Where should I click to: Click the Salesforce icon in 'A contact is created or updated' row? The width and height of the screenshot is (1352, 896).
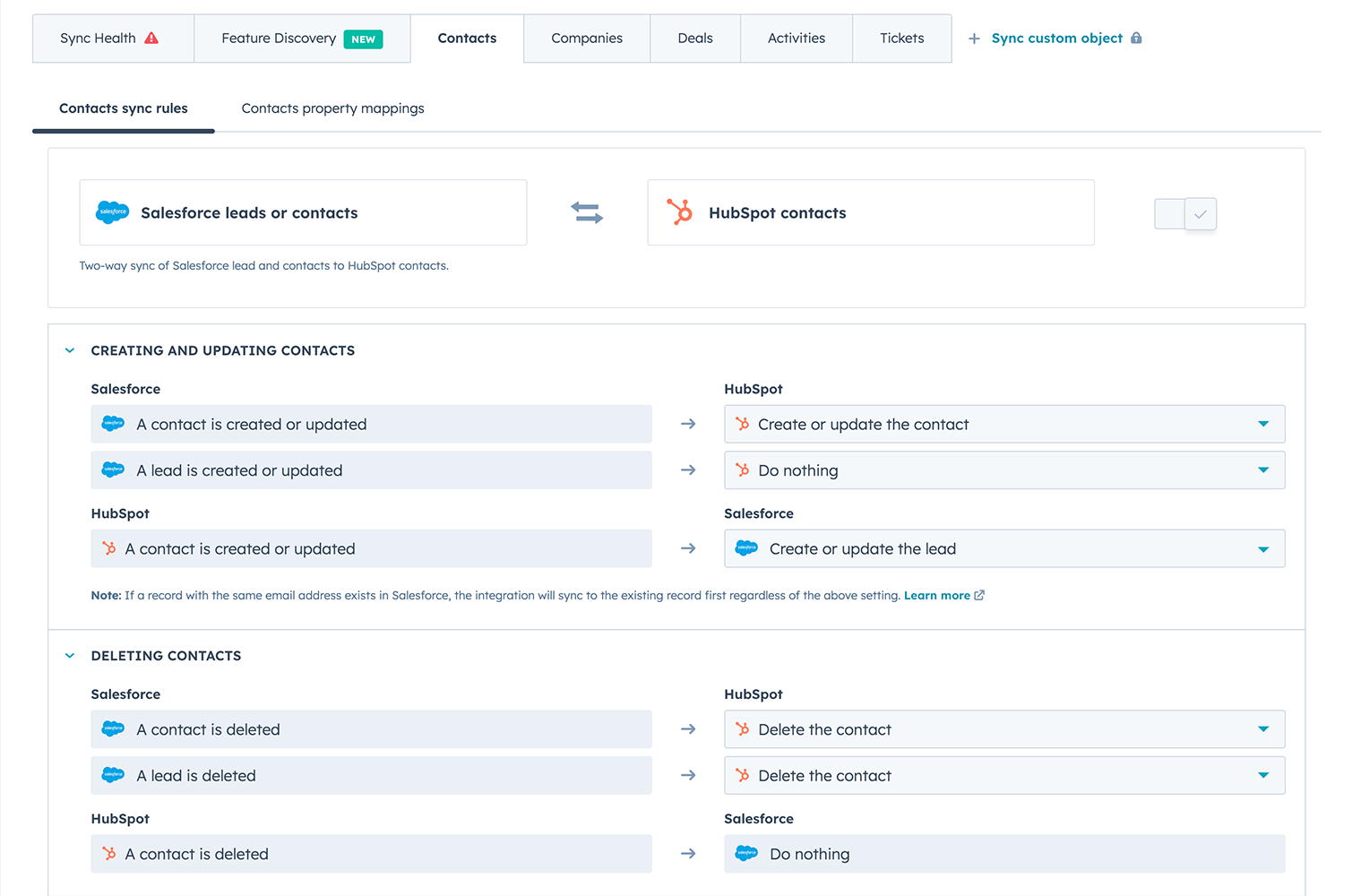pyautogui.click(x=113, y=424)
